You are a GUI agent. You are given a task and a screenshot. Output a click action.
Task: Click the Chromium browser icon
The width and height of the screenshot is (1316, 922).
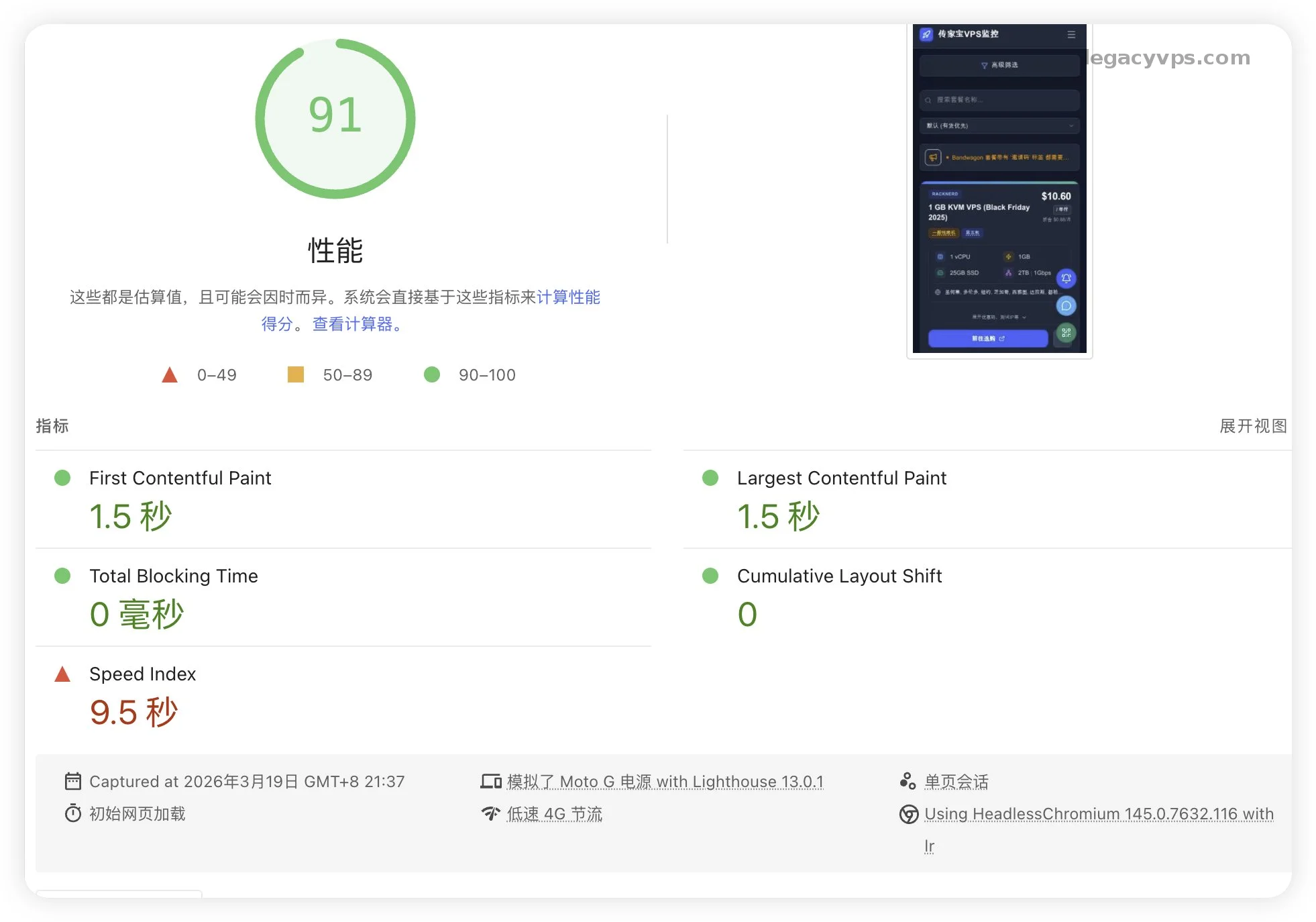click(908, 814)
